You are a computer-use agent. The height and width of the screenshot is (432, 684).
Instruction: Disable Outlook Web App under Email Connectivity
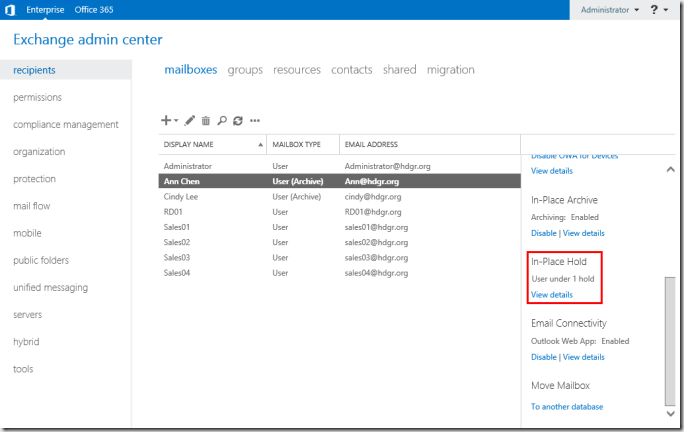tap(543, 357)
